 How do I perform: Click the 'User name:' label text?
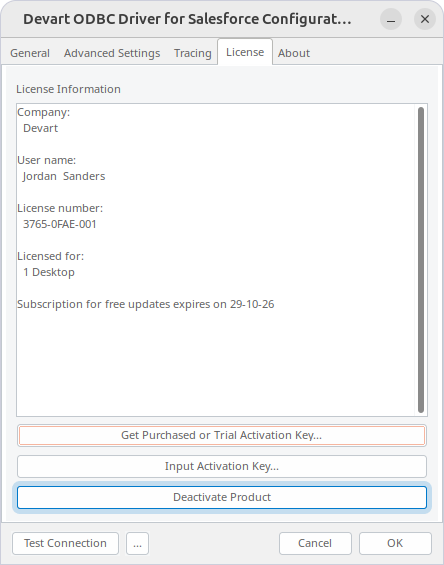pyautogui.click(x=46, y=160)
